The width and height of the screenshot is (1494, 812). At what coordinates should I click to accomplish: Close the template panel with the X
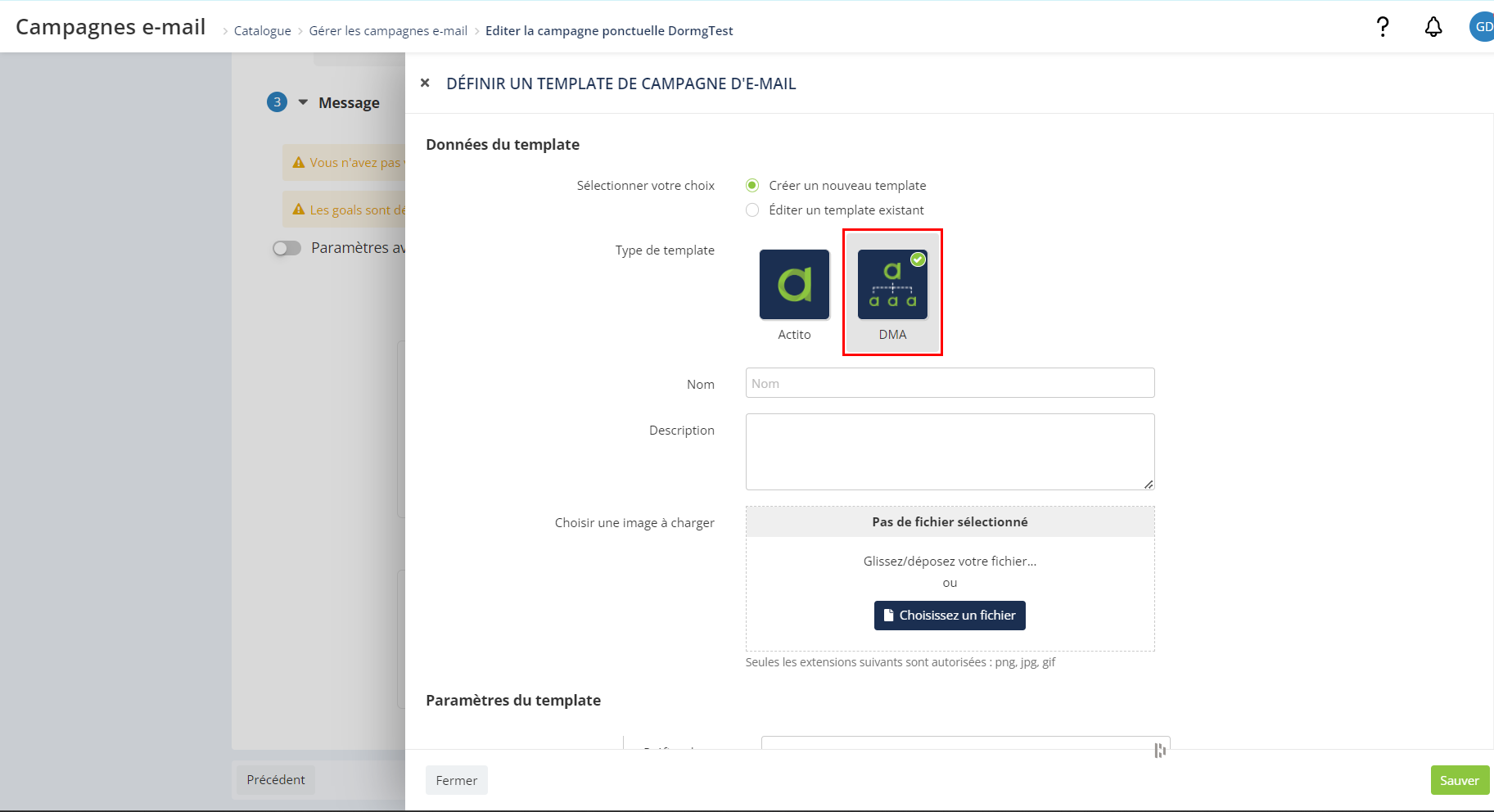point(425,83)
